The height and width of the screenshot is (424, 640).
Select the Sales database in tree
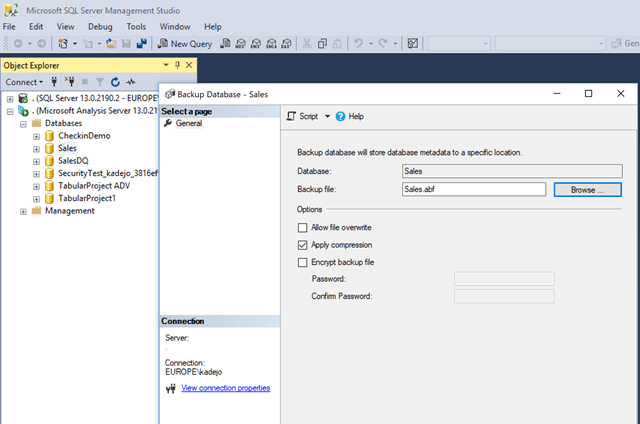pyautogui.click(x=67, y=148)
